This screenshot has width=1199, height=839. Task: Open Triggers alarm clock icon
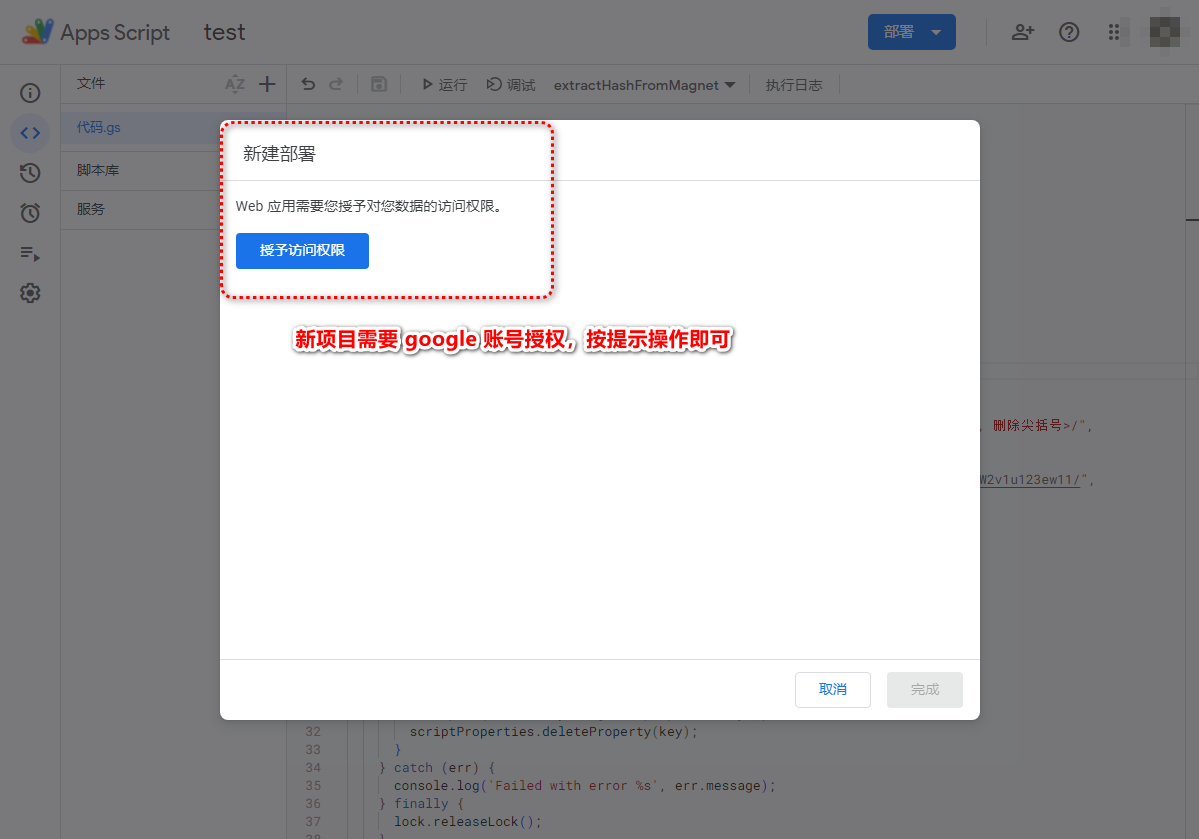30,213
